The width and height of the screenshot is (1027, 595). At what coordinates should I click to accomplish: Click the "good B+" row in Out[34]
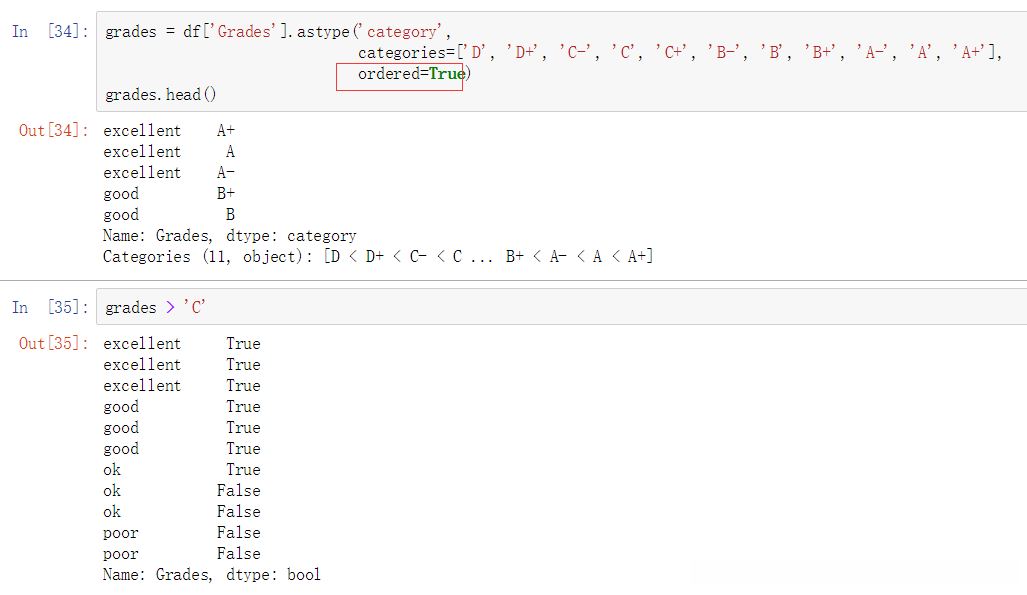(x=169, y=194)
